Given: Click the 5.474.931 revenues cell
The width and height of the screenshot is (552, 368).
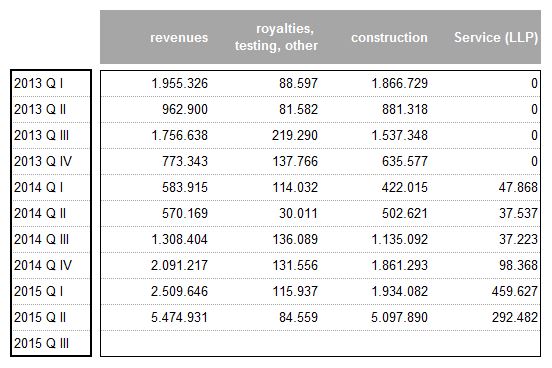Looking at the screenshot, I should click(x=180, y=317).
